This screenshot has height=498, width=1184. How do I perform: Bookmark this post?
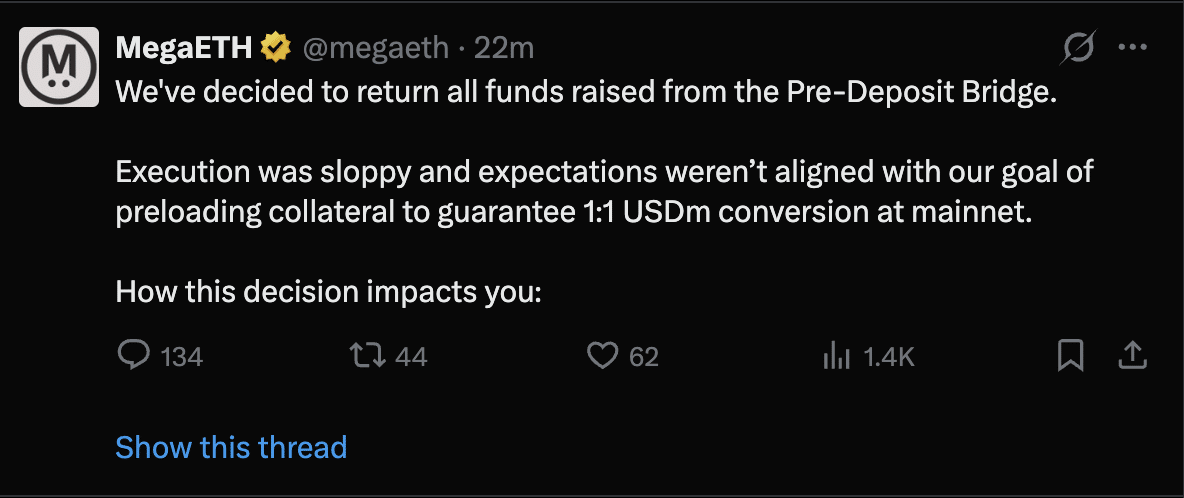click(x=1070, y=355)
